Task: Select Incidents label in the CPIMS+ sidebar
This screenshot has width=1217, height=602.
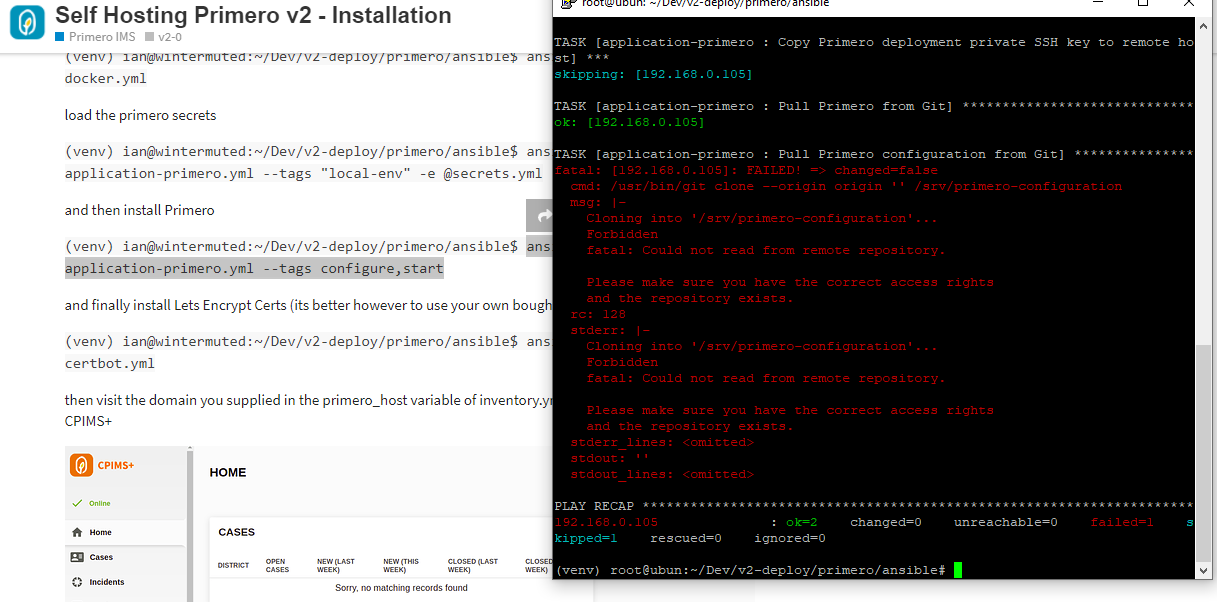Action: (x=107, y=582)
